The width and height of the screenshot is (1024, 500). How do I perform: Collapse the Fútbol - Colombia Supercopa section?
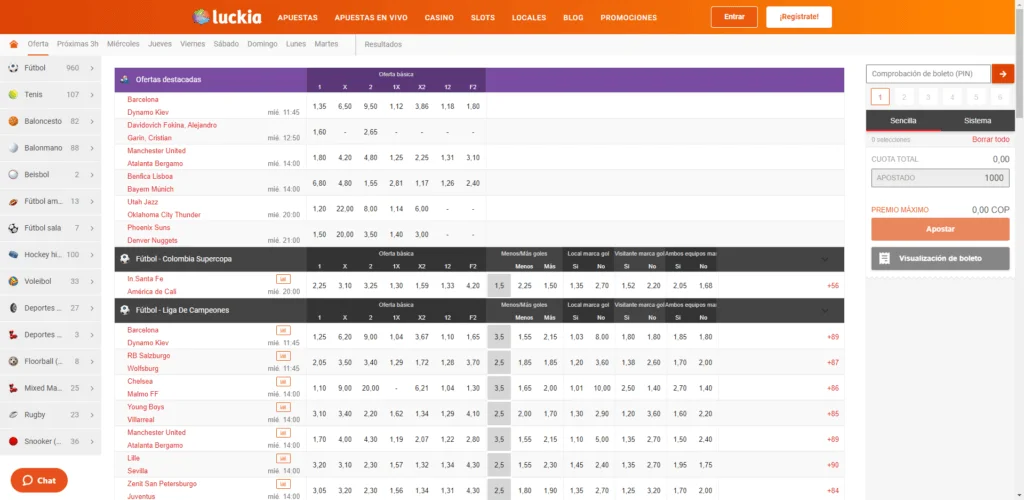[824, 259]
